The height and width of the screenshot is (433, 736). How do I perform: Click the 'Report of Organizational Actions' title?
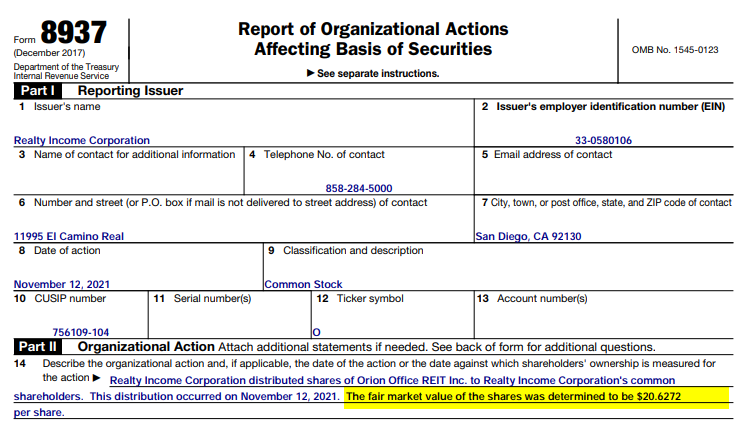click(373, 29)
